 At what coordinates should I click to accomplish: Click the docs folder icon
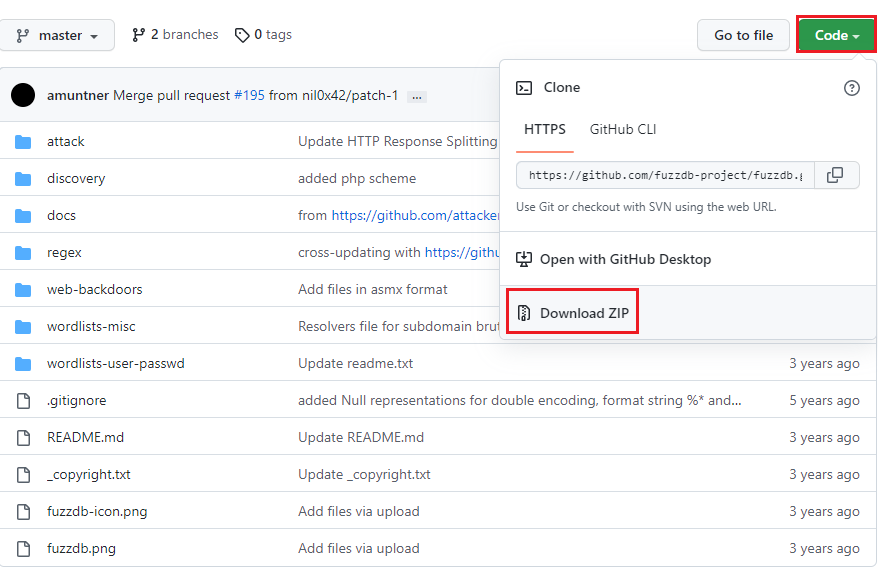[23, 216]
